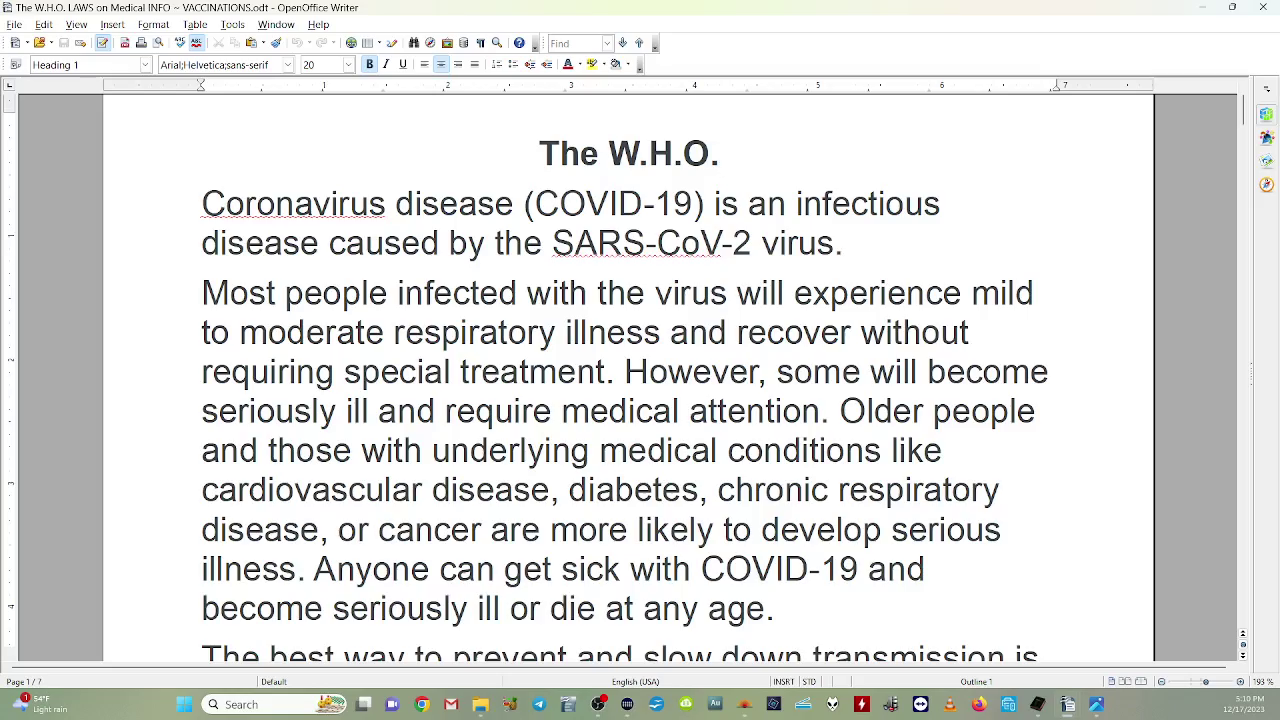Click the Find text input field
This screenshot has height=720, width=1280.
[x=574, y=44]
